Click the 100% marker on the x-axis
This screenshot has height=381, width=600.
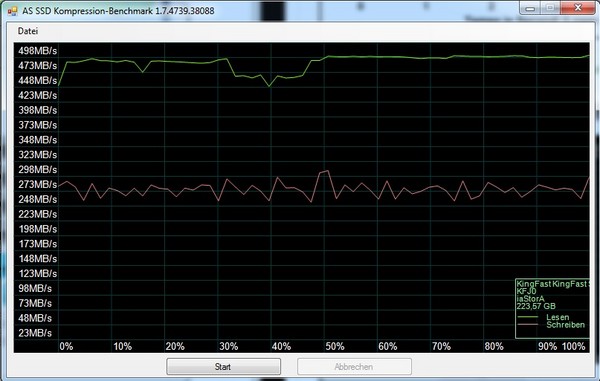coord(573,347)
